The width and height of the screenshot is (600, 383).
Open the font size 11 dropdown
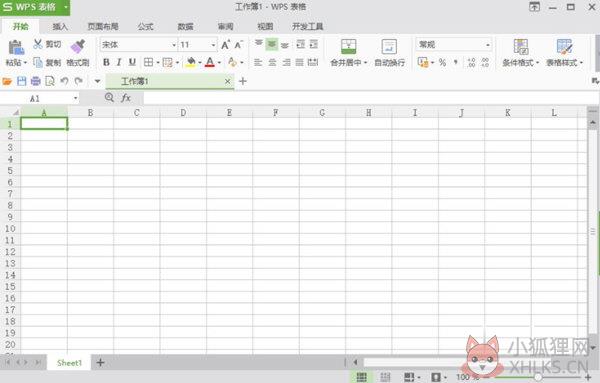pyautogui.click(x=214, y=45)
